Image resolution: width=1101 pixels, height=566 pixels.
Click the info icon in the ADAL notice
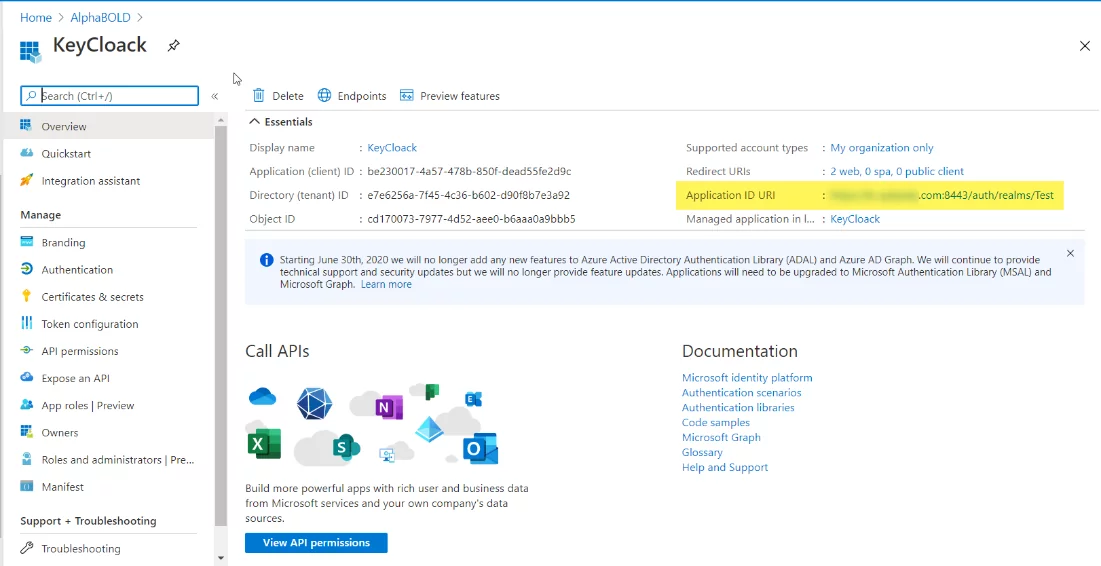267,260
